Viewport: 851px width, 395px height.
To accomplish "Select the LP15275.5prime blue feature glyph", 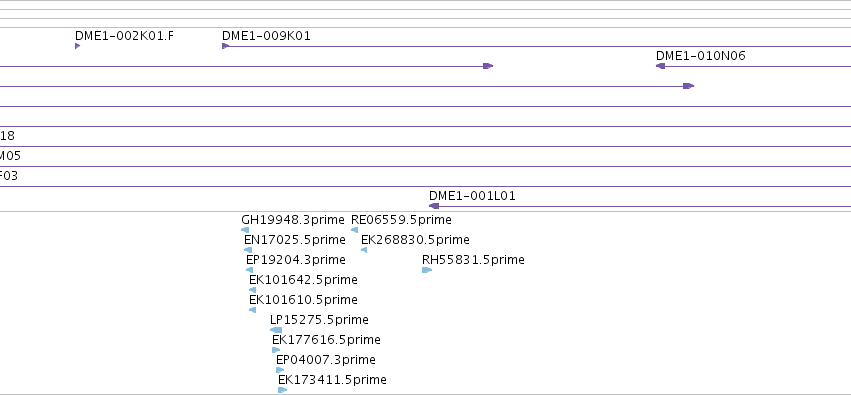I will [x=276, y=330].
